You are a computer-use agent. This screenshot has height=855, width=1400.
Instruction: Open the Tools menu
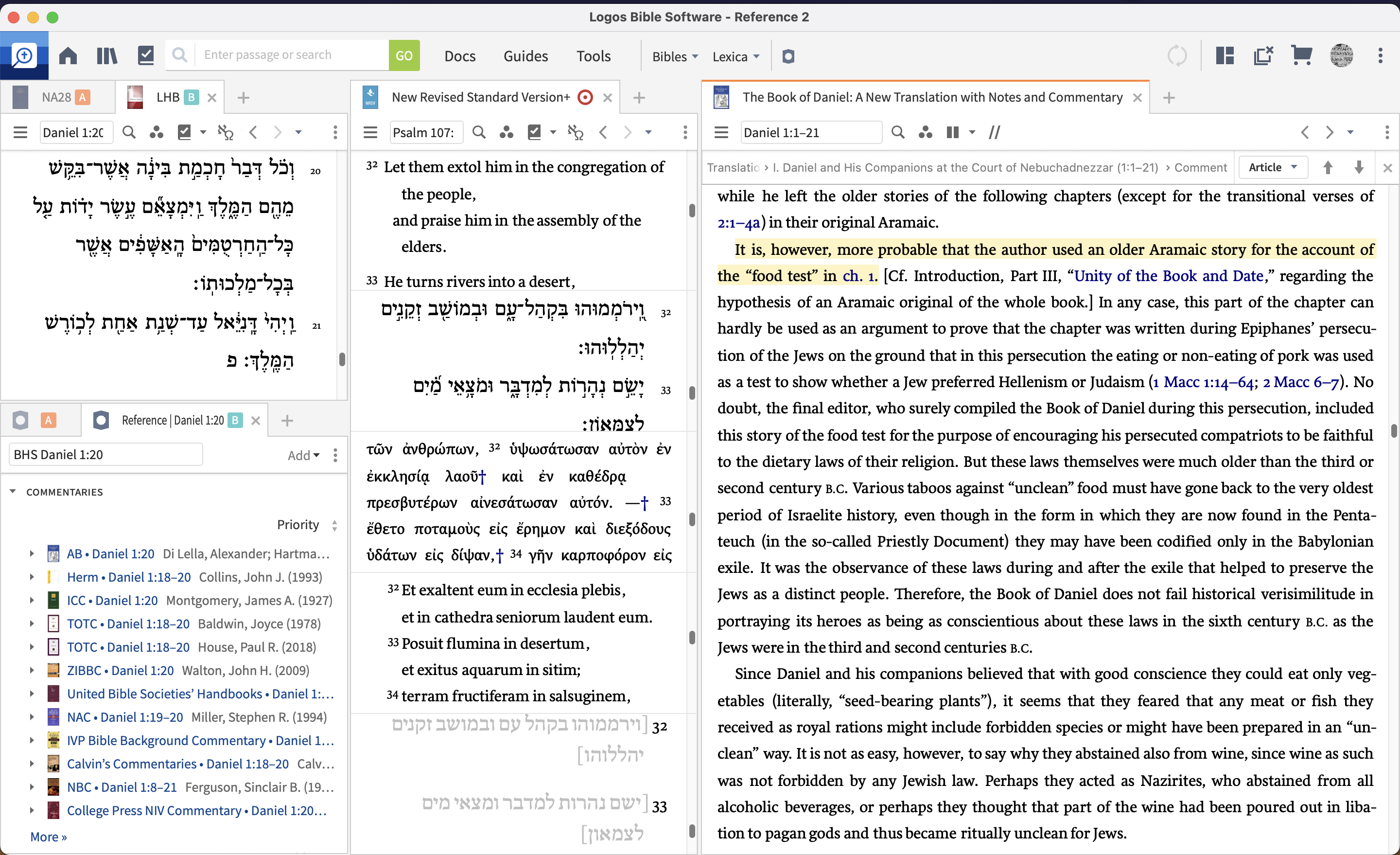[x=593, y=56]
